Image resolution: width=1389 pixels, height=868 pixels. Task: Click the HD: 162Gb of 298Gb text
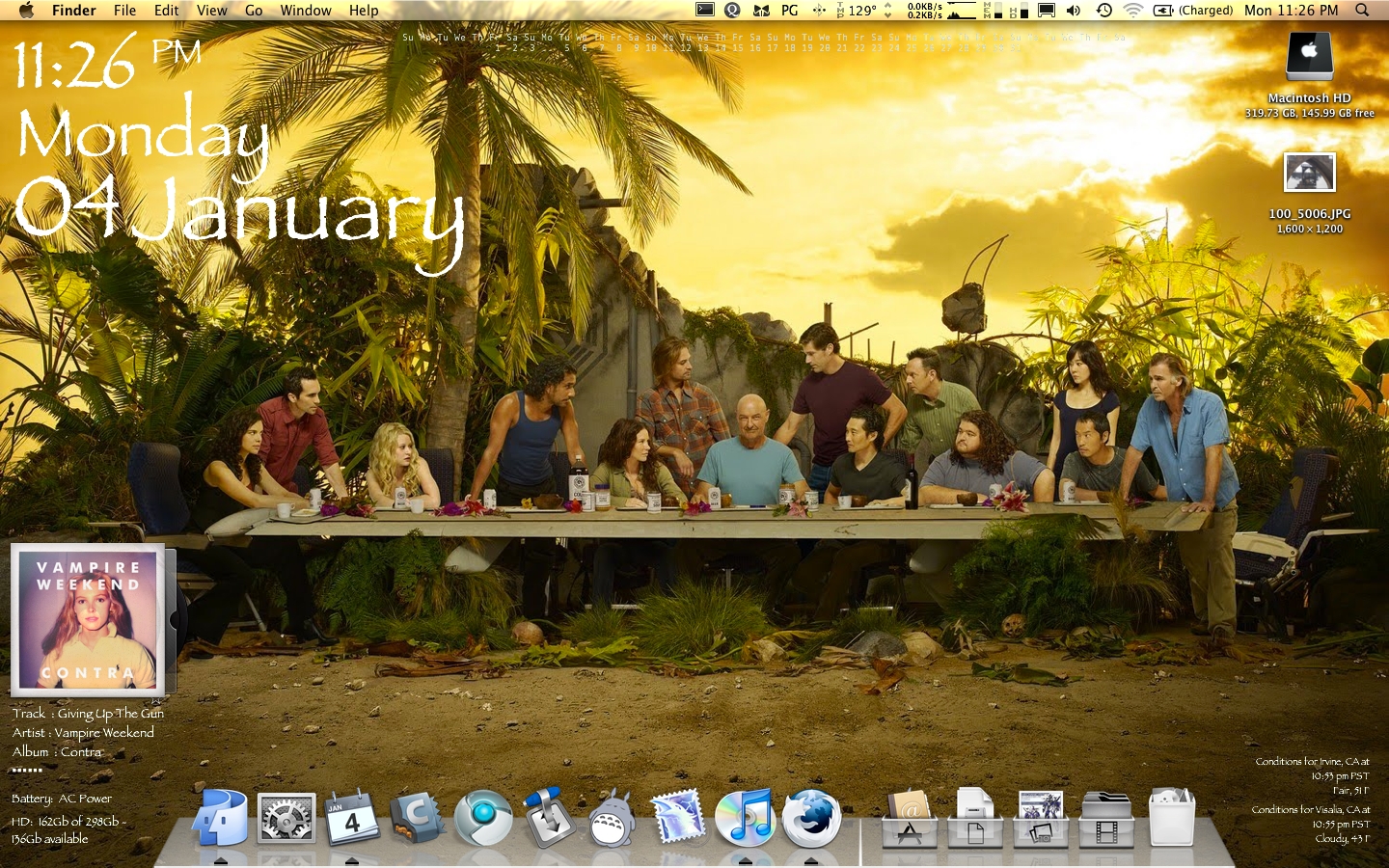[66, 821]
